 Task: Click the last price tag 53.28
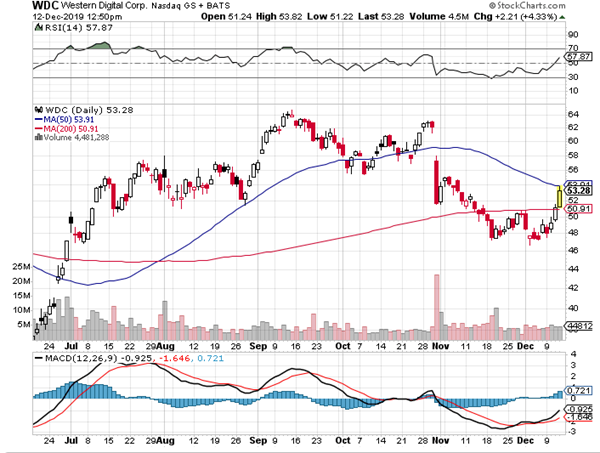pos(578,191)
